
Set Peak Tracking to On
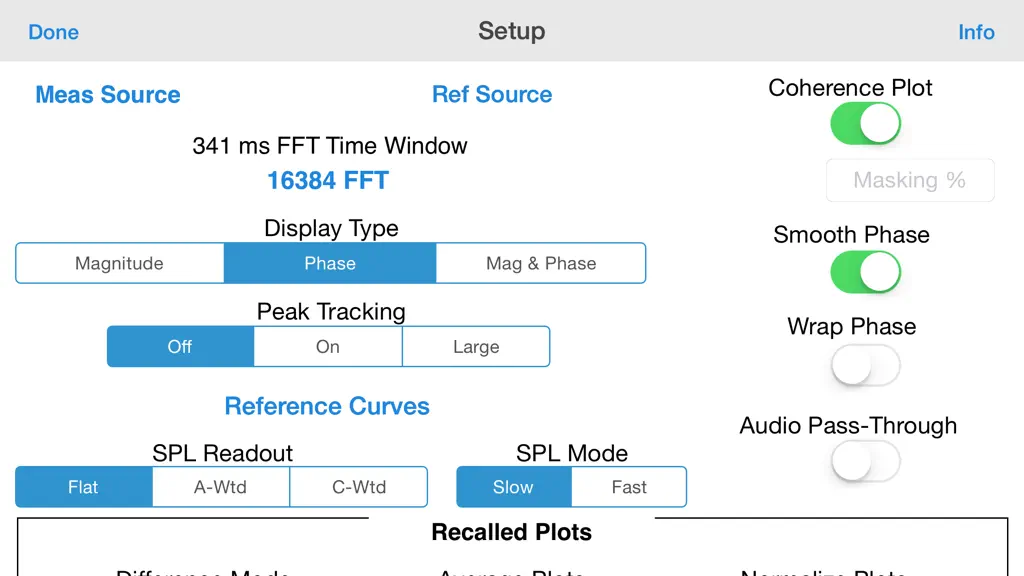(x=328, y=347)
